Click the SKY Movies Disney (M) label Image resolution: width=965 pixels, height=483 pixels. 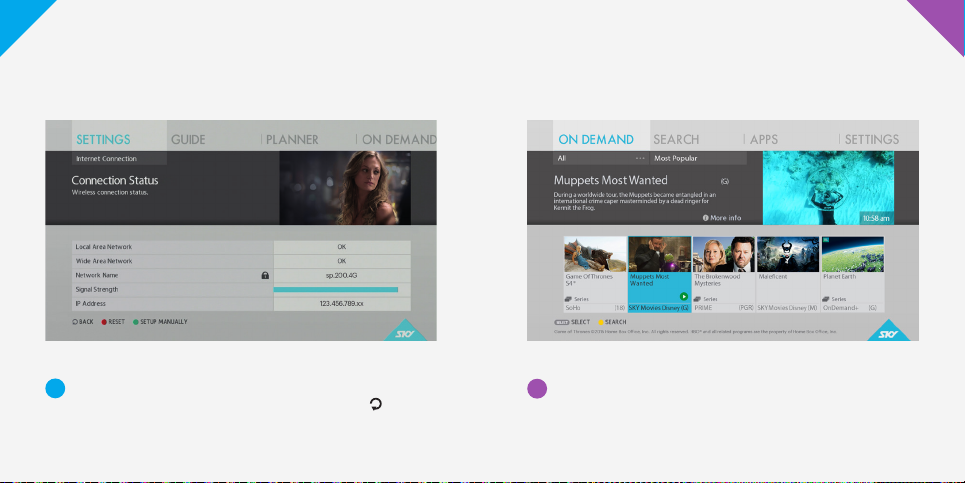[x=788, y=308]
